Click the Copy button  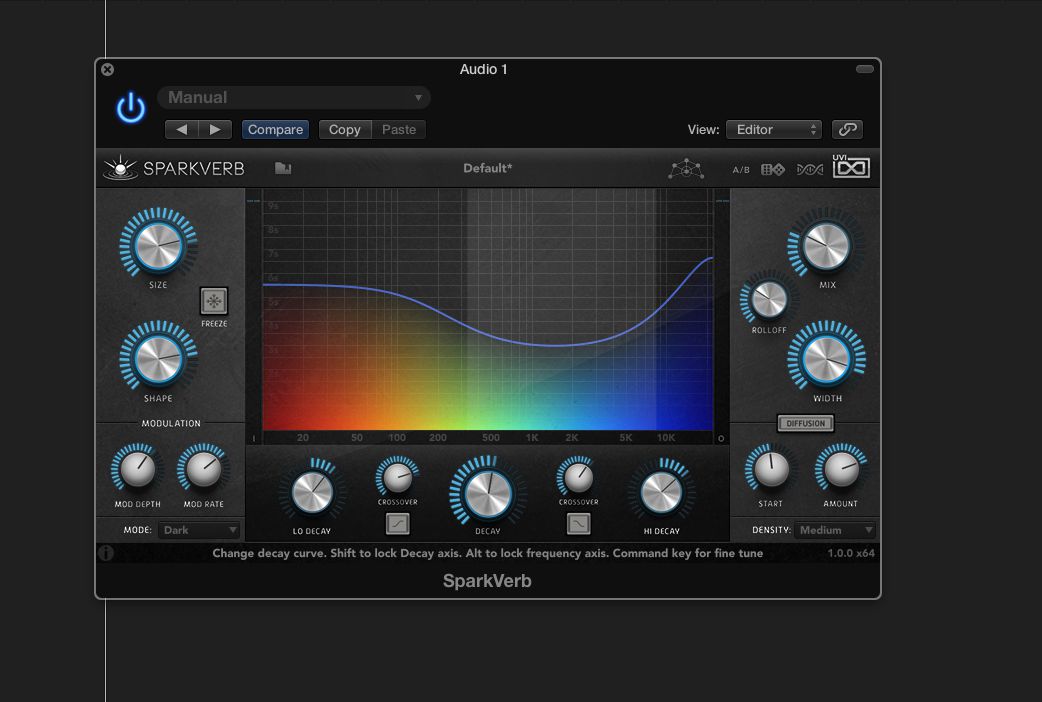(x=345, y=130)
